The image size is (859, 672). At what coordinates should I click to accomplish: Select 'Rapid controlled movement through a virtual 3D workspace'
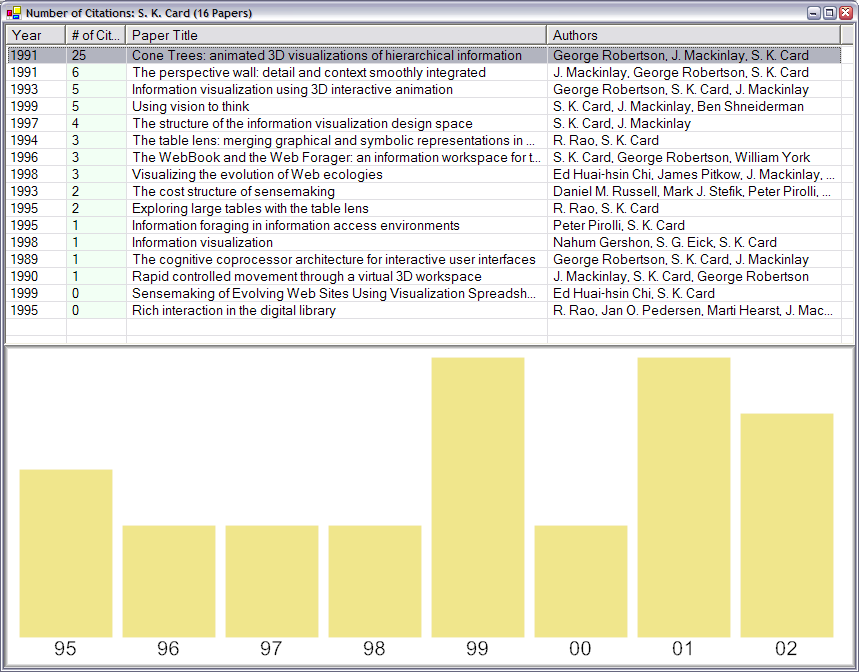point(306,276)
